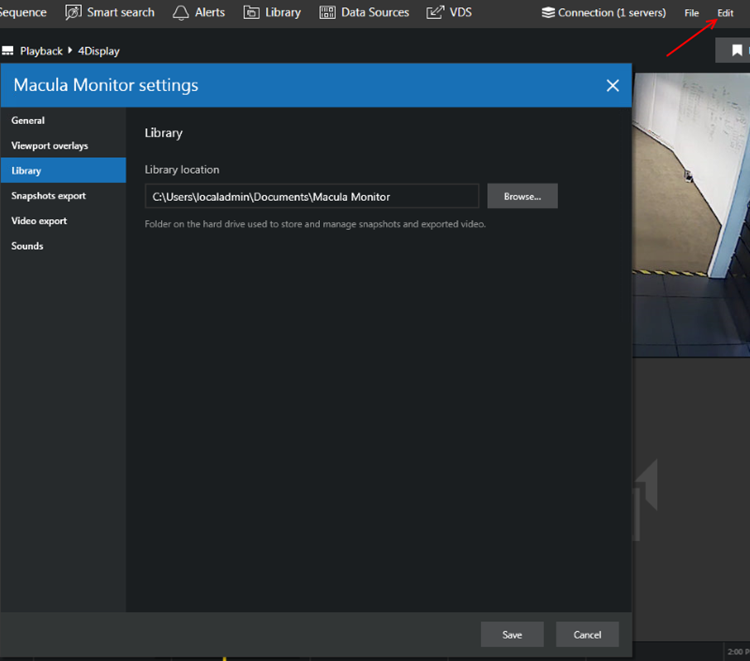Screen dimensions: 750x661
Task: Click the Library section heading
Action: click(164, 133)
